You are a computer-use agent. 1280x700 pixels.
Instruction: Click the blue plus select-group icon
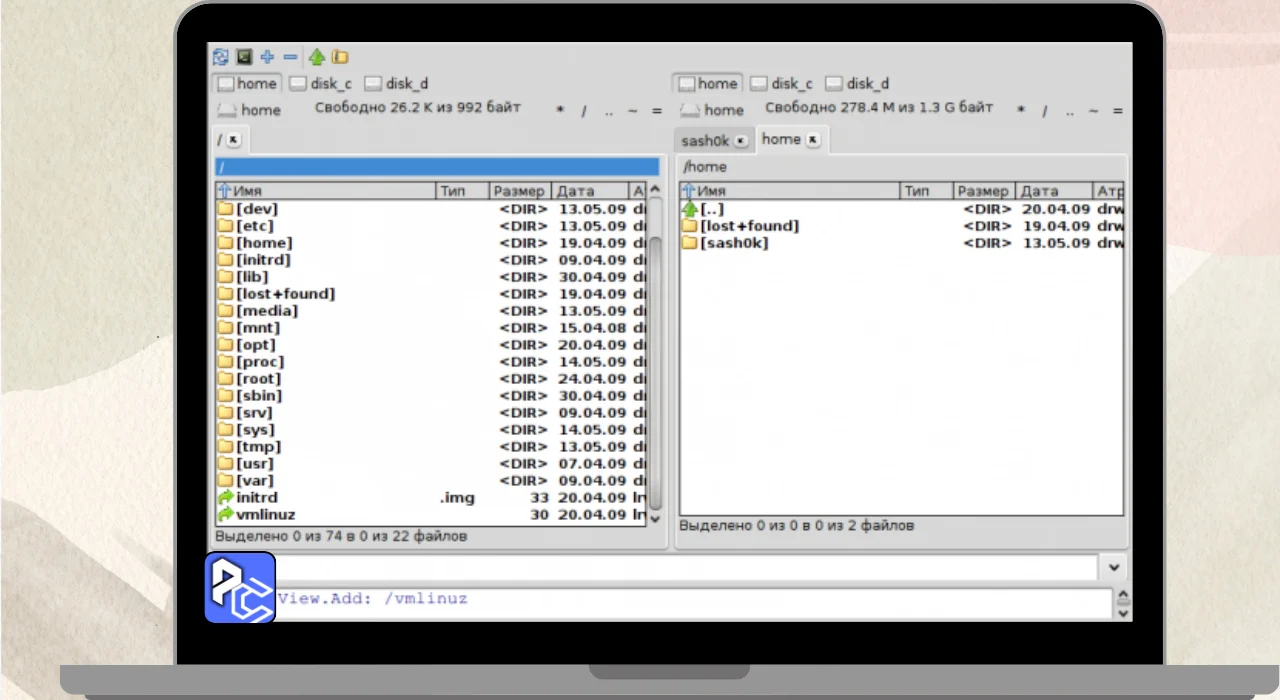(x=267, y=57)
